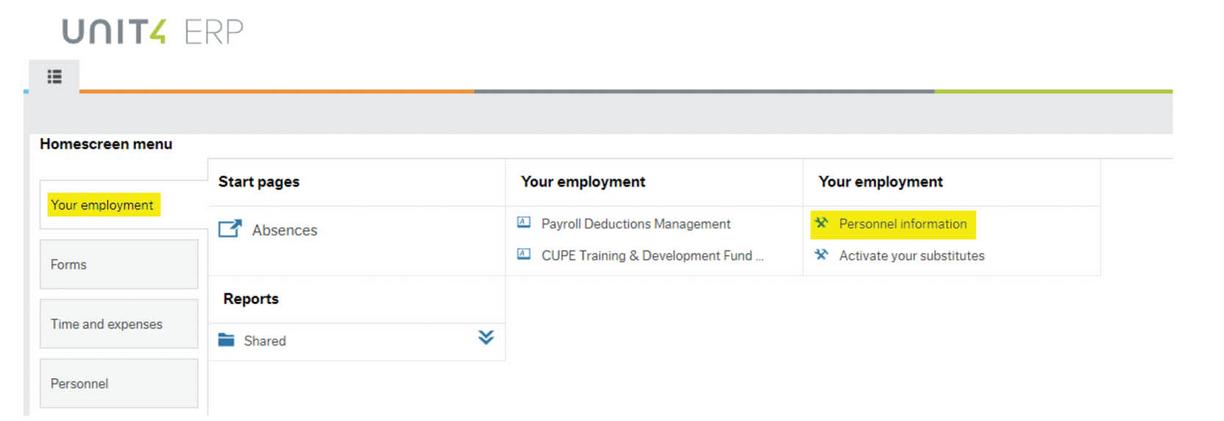Click the Shared folder icon

227,341
